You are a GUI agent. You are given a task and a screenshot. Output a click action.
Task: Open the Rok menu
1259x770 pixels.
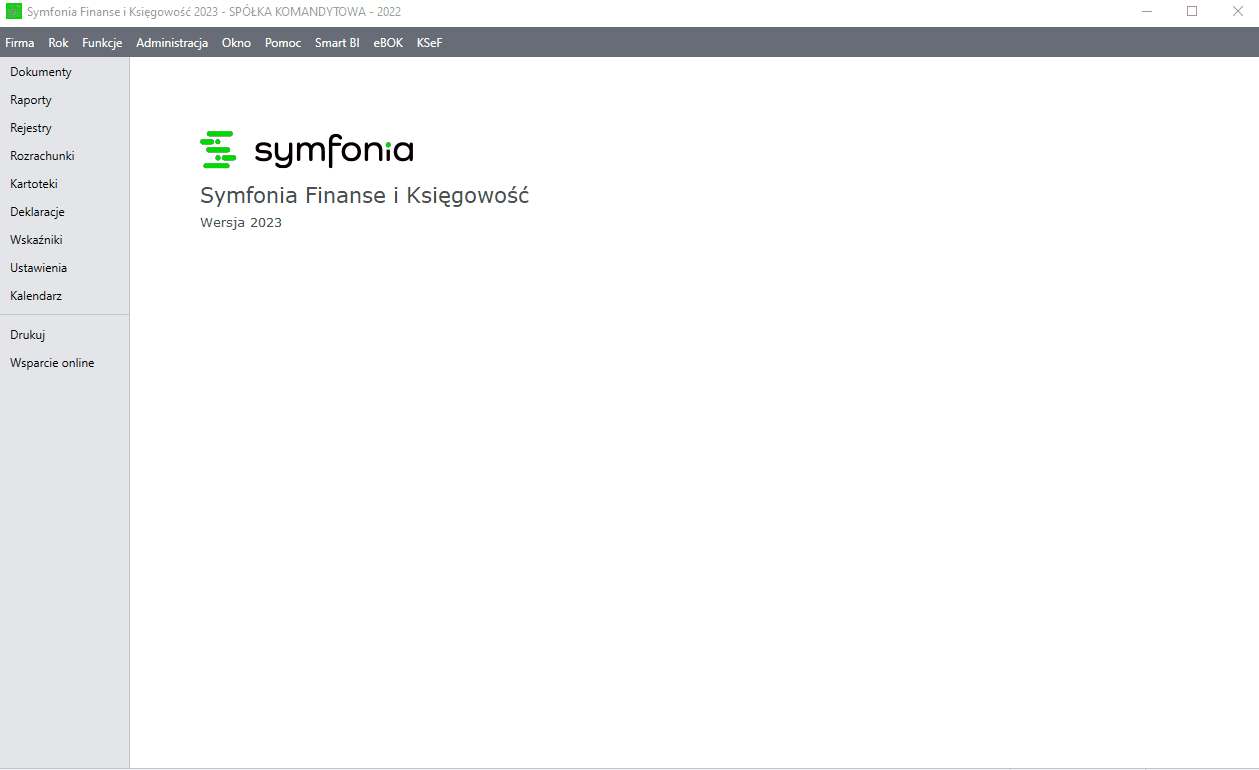click(x=58, y=43)
